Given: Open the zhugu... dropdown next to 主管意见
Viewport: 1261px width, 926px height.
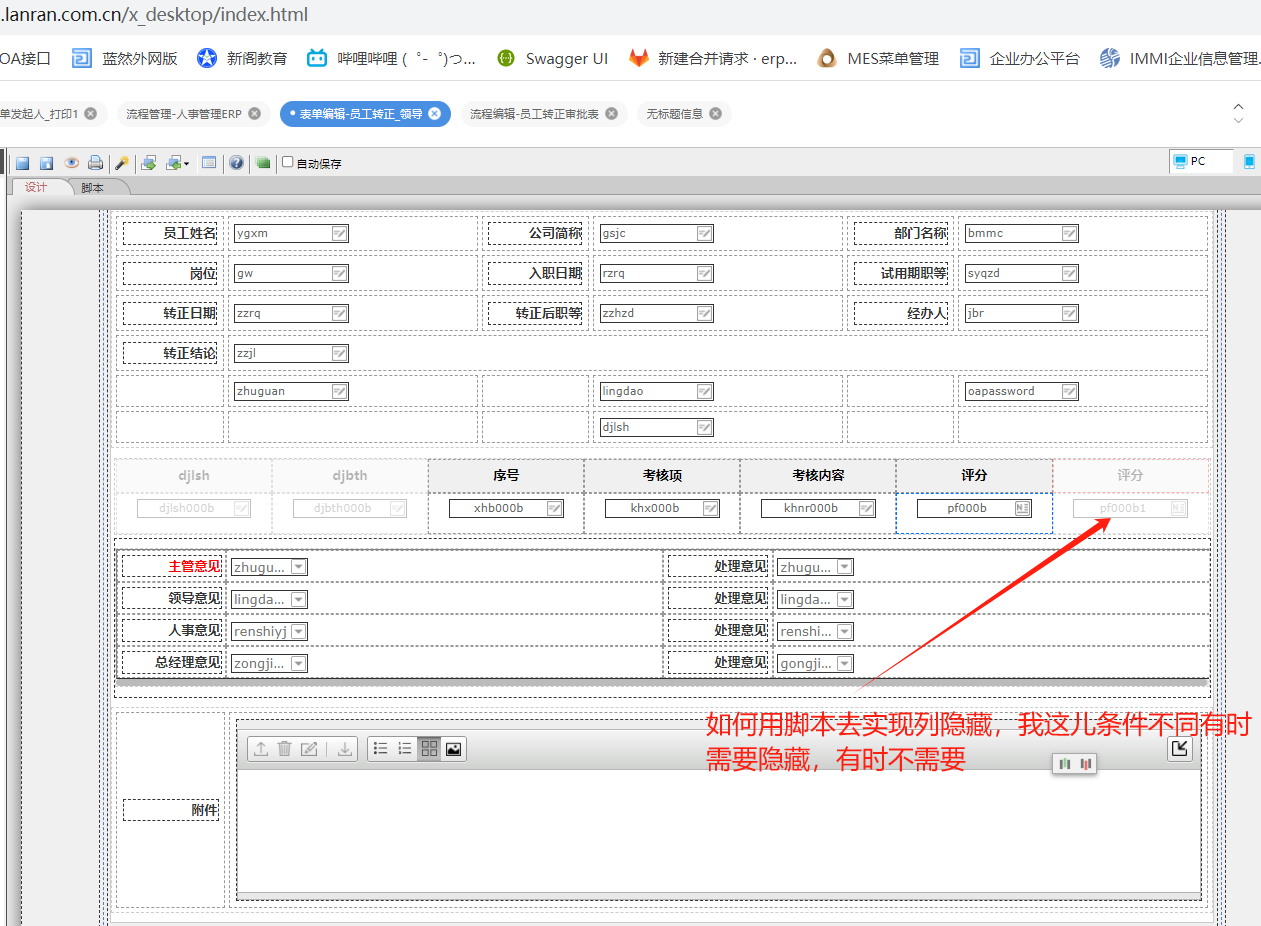Looking at the screenshot, I should click(299, 567).
